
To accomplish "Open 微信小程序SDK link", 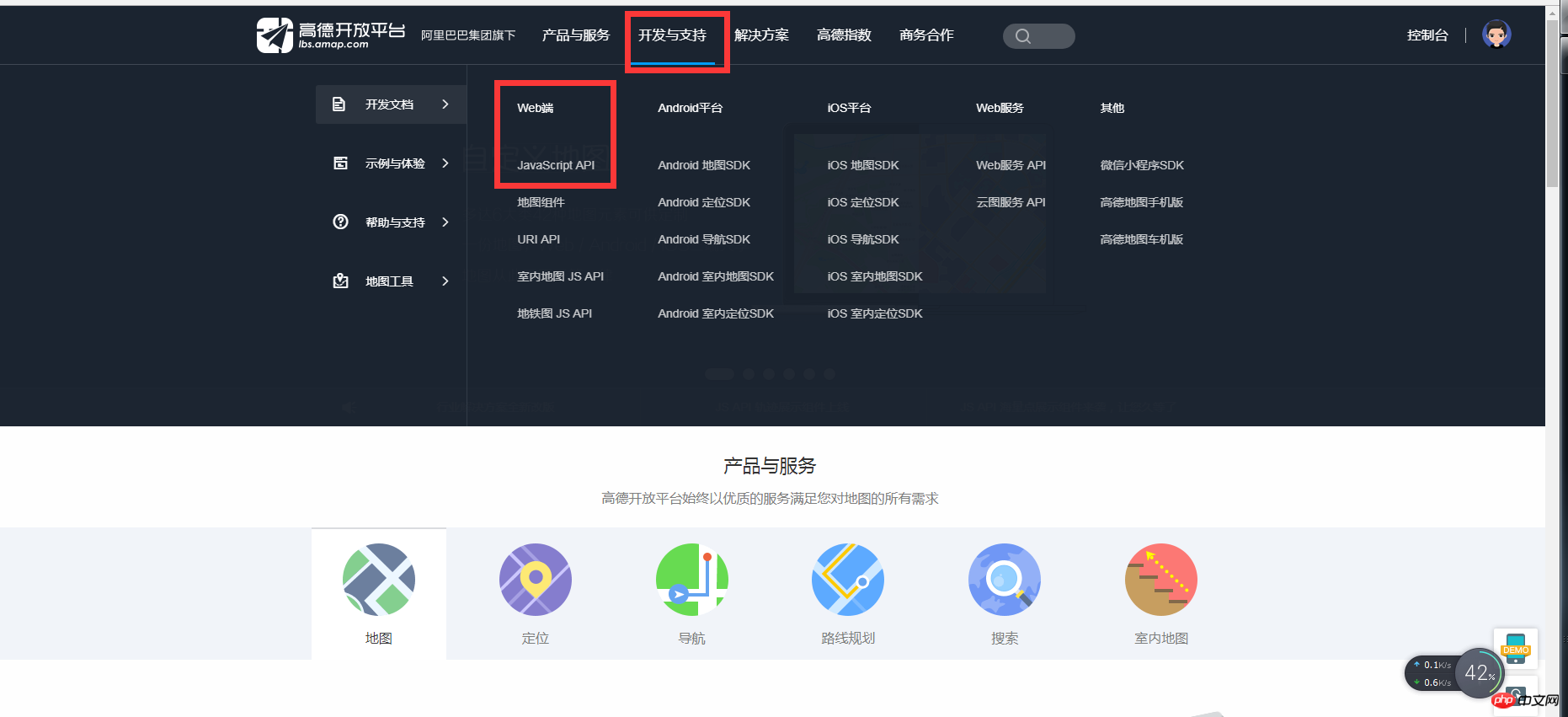I will tap(1142, 165).
